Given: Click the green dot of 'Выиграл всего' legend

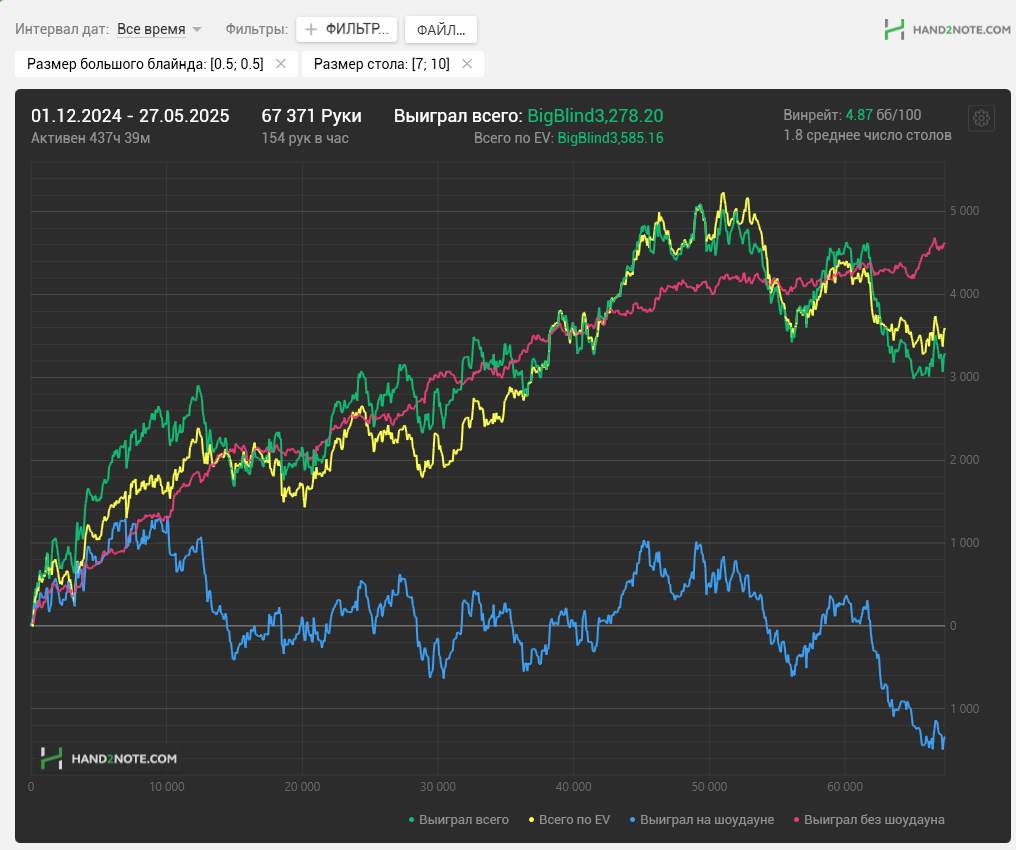Looking at the screenshot, I should [411, 820].
